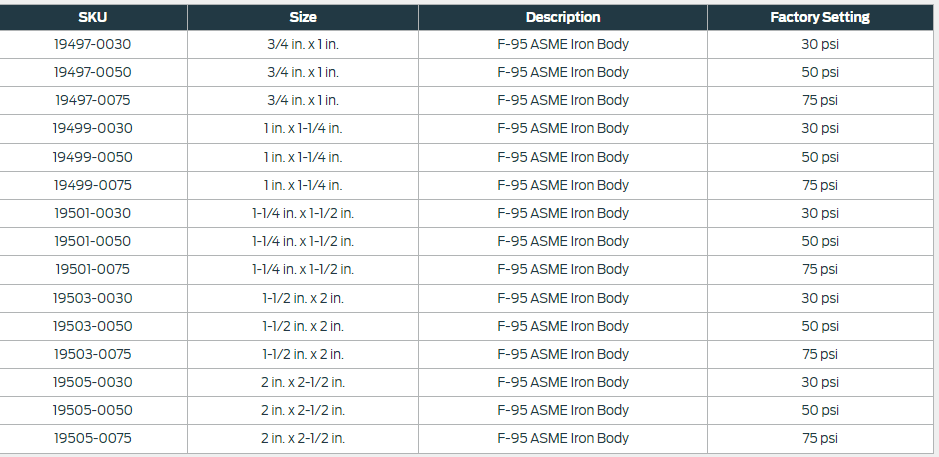Image resolution: width=939 pixels, height=457 pixels.
Task: Select SKU 19505-0075 cell
Action: point(93,438)
